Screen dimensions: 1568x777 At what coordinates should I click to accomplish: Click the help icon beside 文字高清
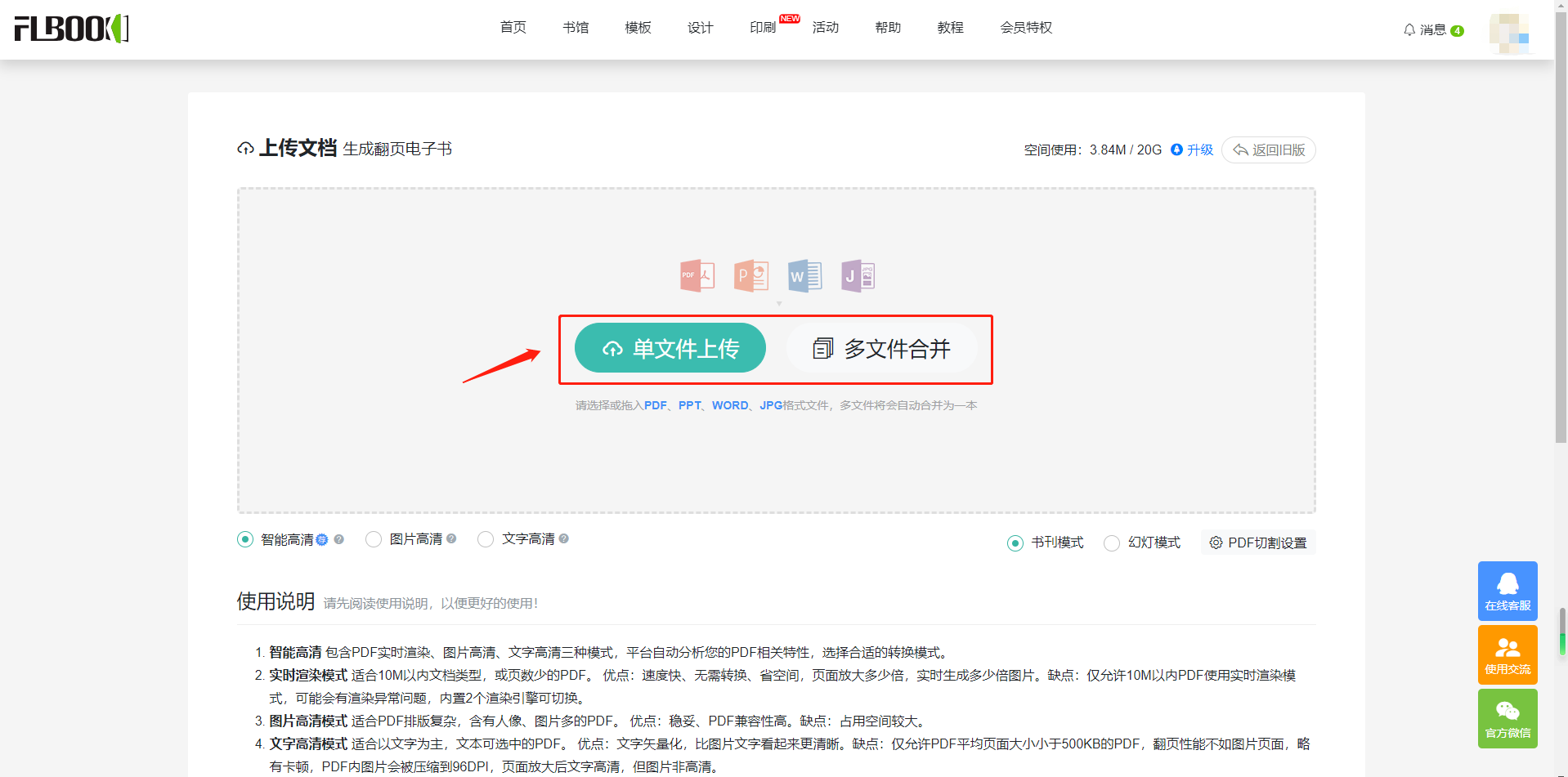564,538
